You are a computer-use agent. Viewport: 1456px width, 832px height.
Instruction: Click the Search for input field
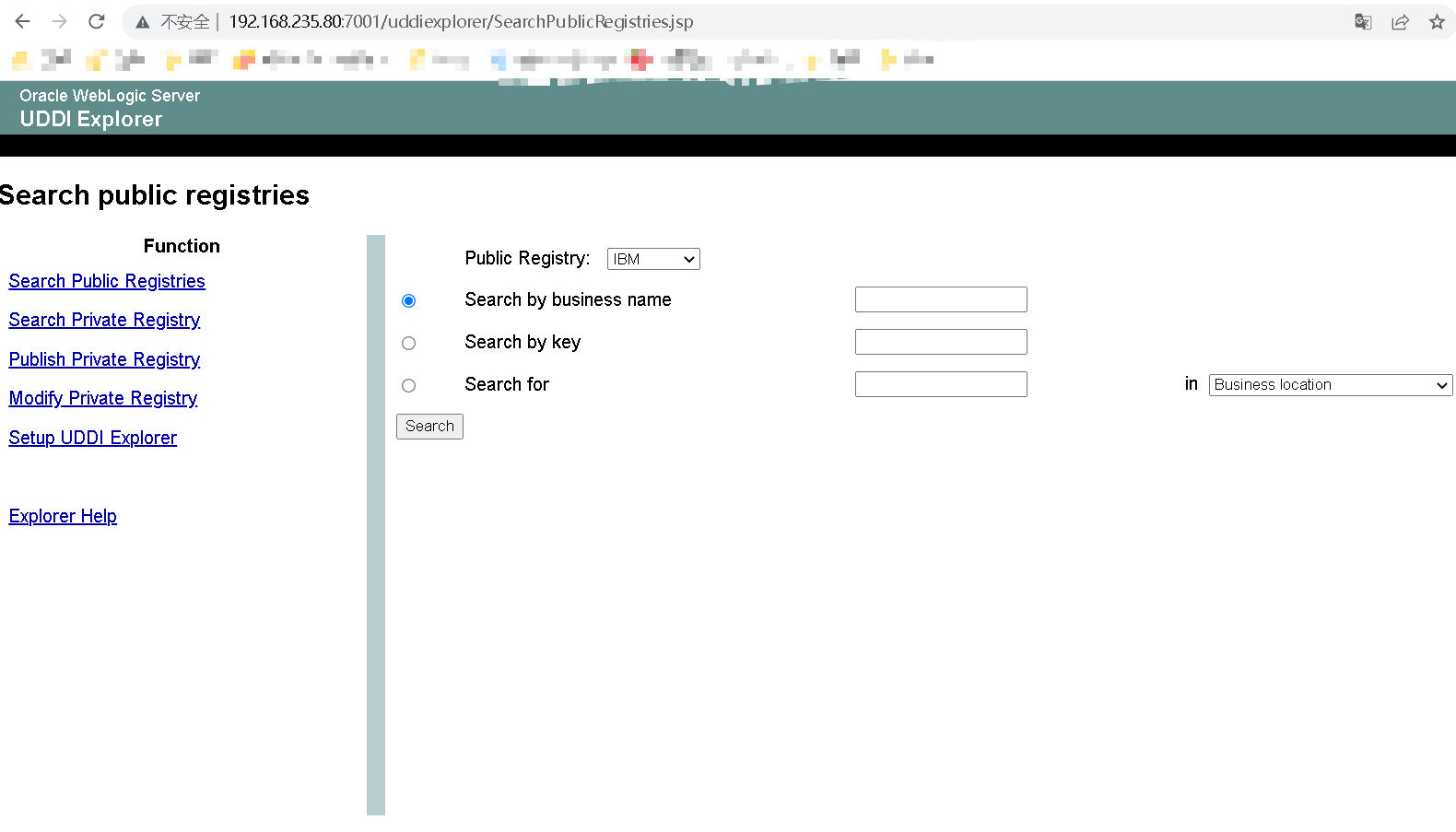click(x=941, y=384)
